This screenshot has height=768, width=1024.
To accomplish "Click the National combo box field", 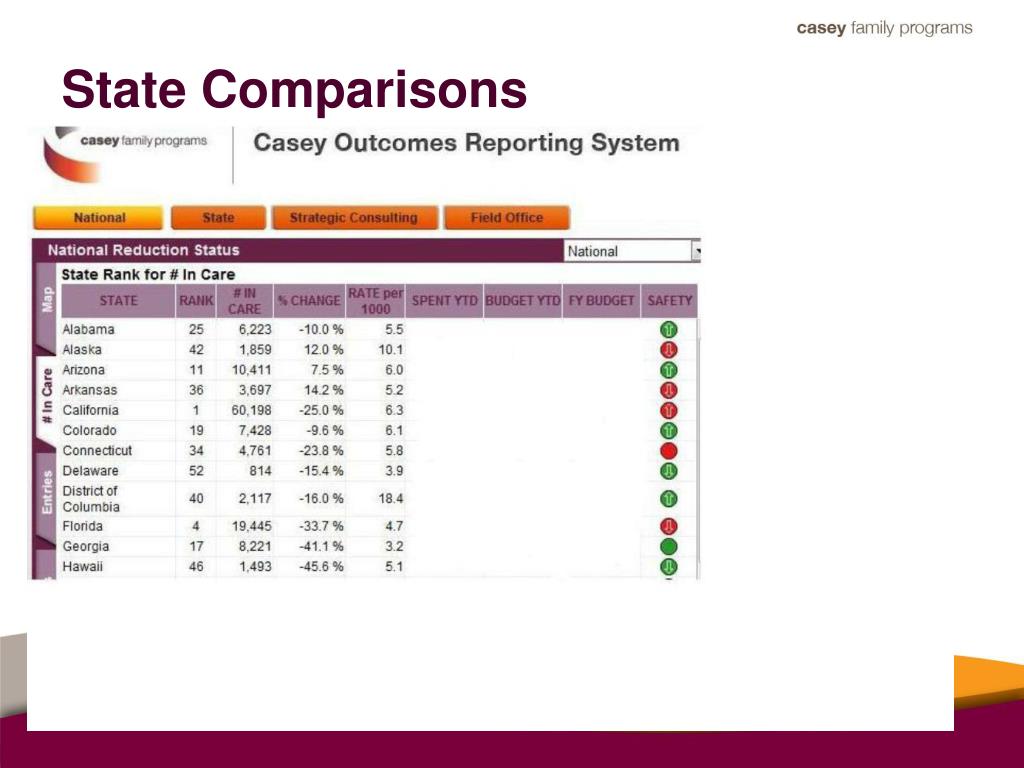I will pyautogui.click(x=632, y=251).
